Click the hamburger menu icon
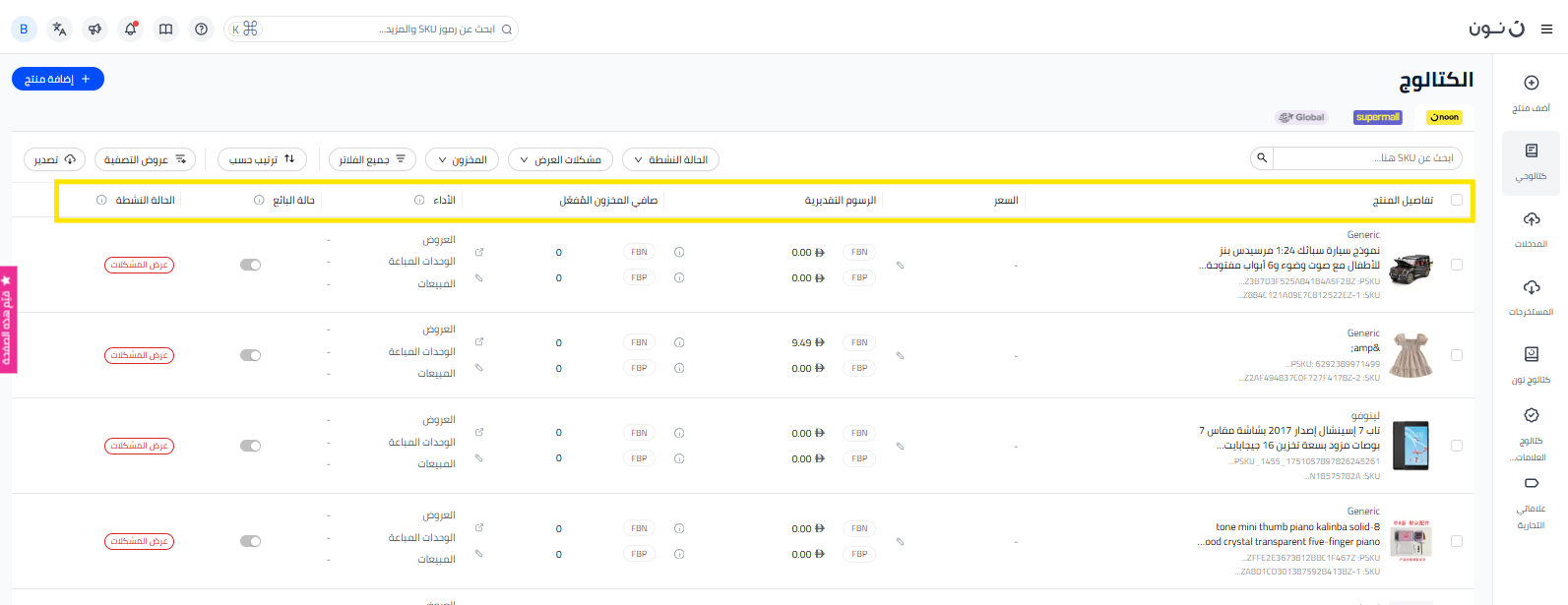Image resolution: width=1568 pixels, height=605 pixels. click(1546, 30)
